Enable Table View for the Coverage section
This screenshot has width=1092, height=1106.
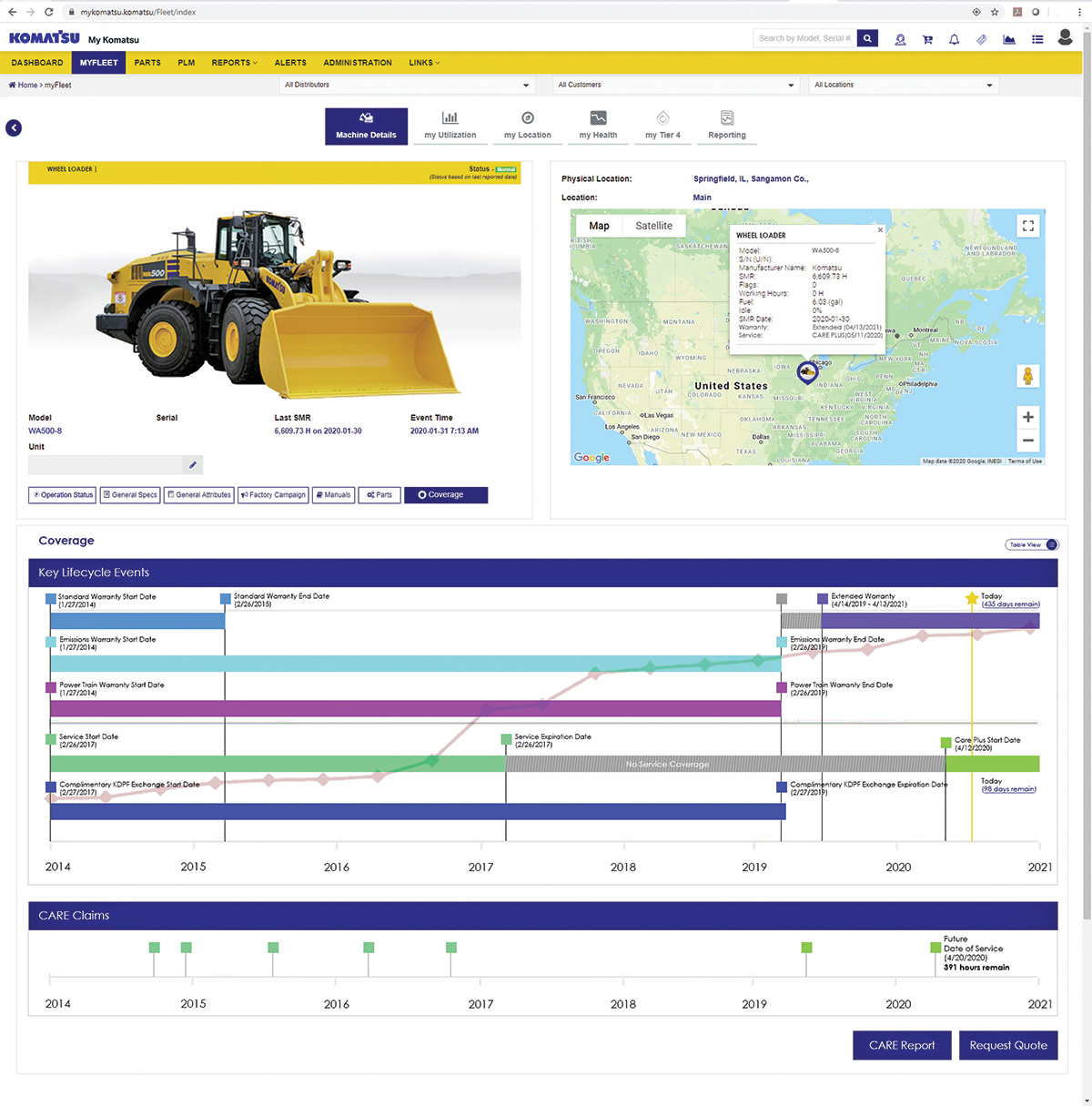(1031, 543)
